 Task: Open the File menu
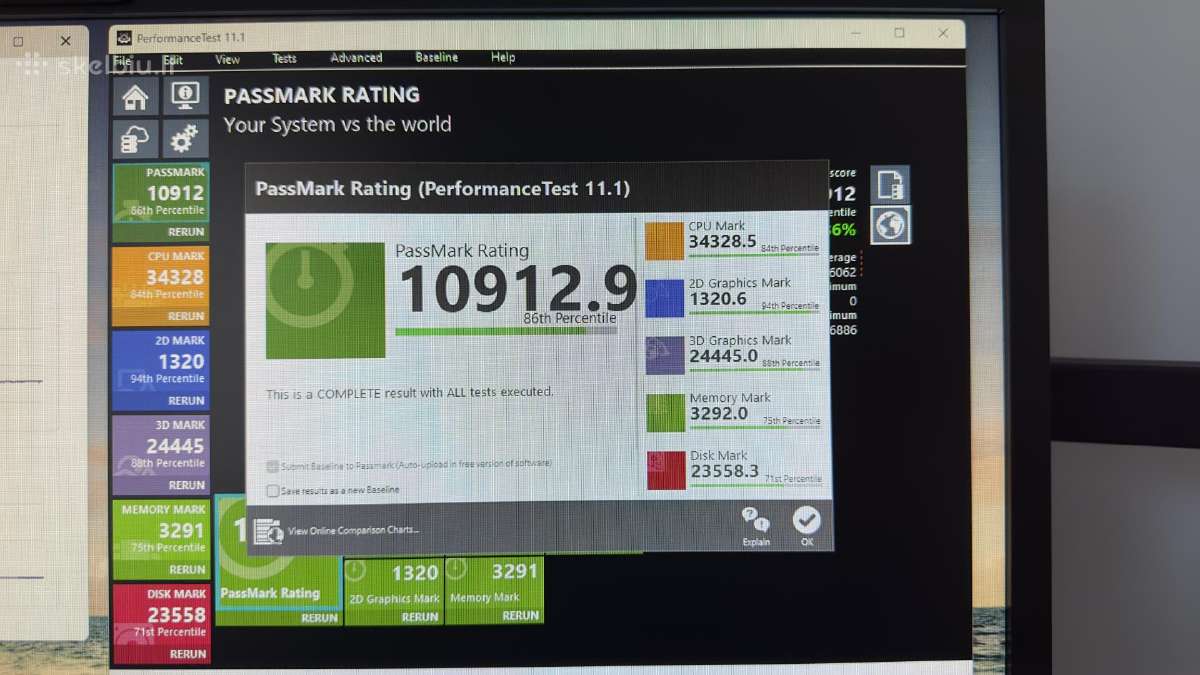[x=122, y=60]
